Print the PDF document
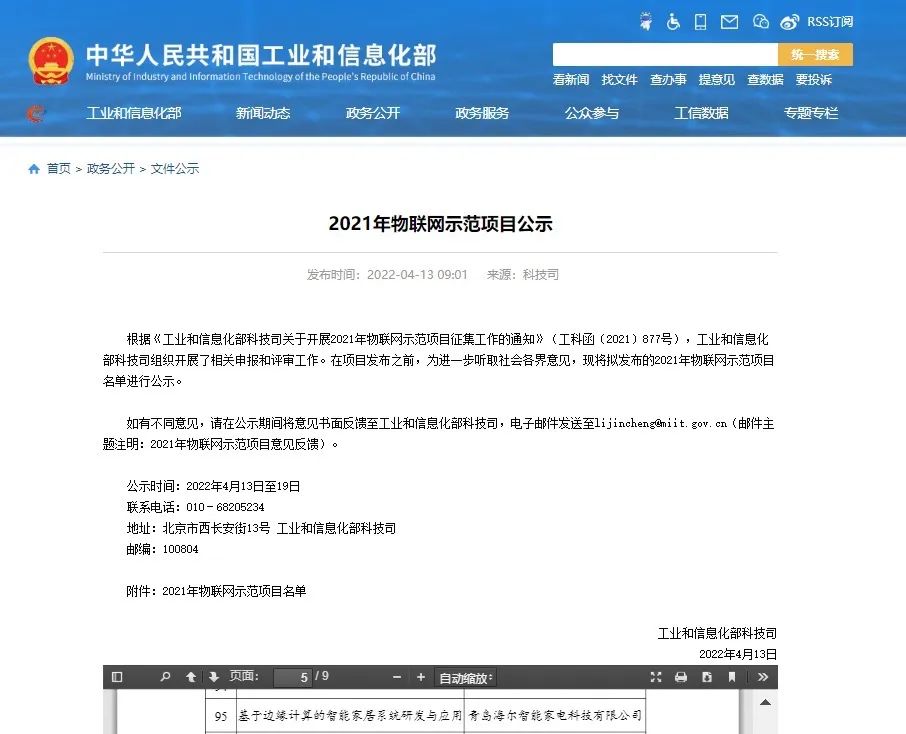Viewport: 906px width, 734px height. click(681, 677)
